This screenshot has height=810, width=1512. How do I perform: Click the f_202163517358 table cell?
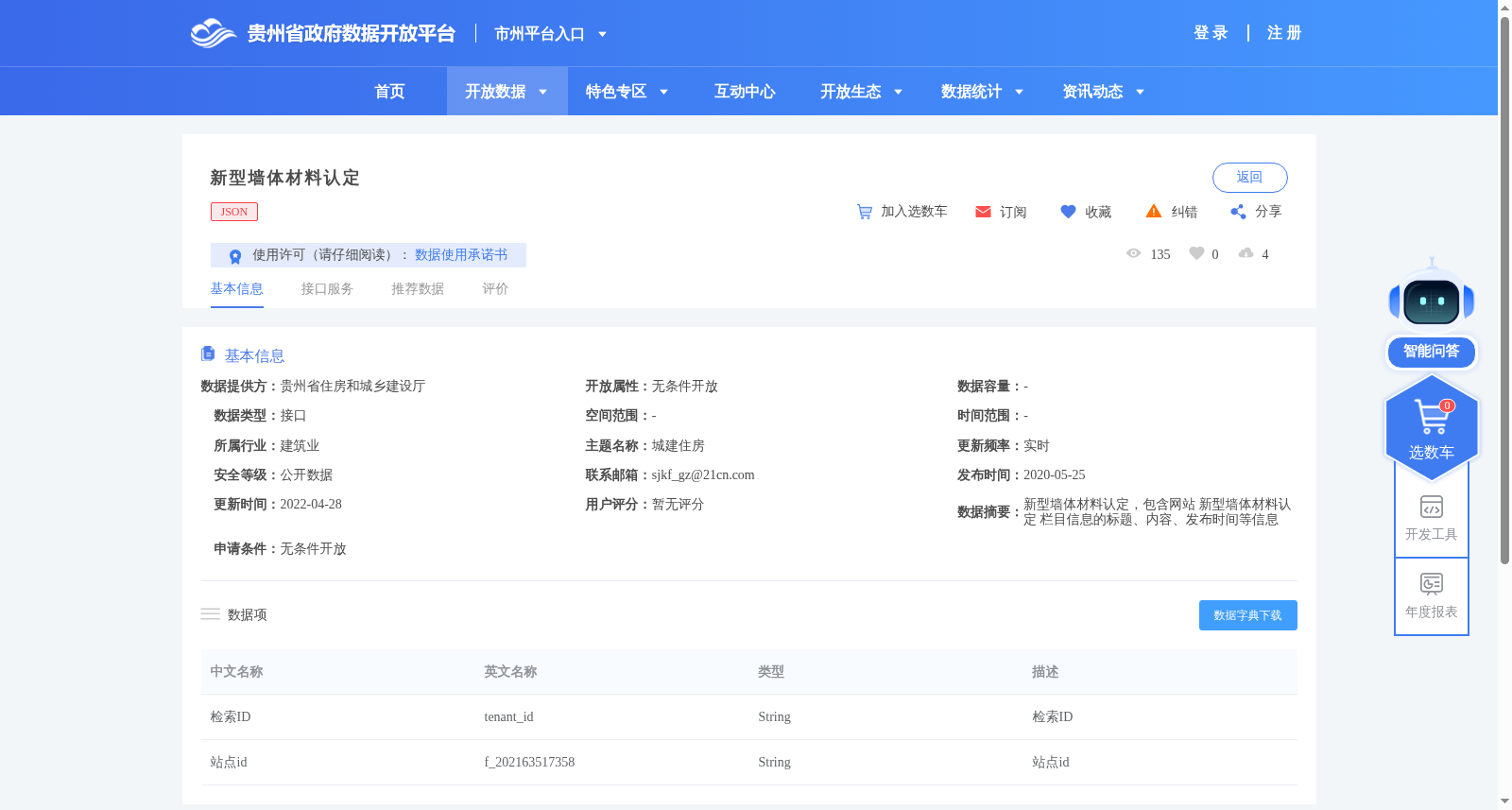[529, 763]
